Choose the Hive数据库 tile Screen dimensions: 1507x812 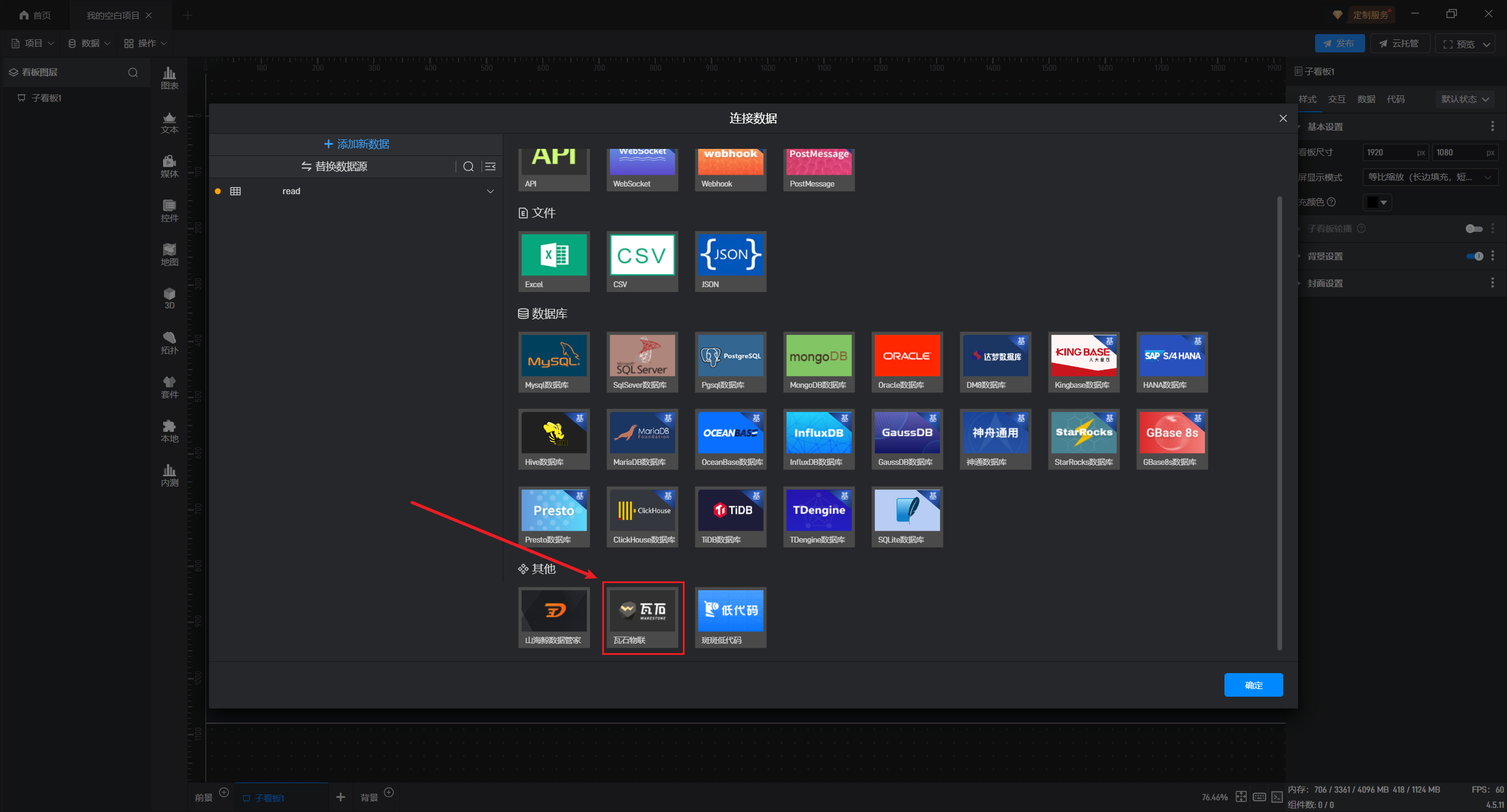[x=554, y=439]
